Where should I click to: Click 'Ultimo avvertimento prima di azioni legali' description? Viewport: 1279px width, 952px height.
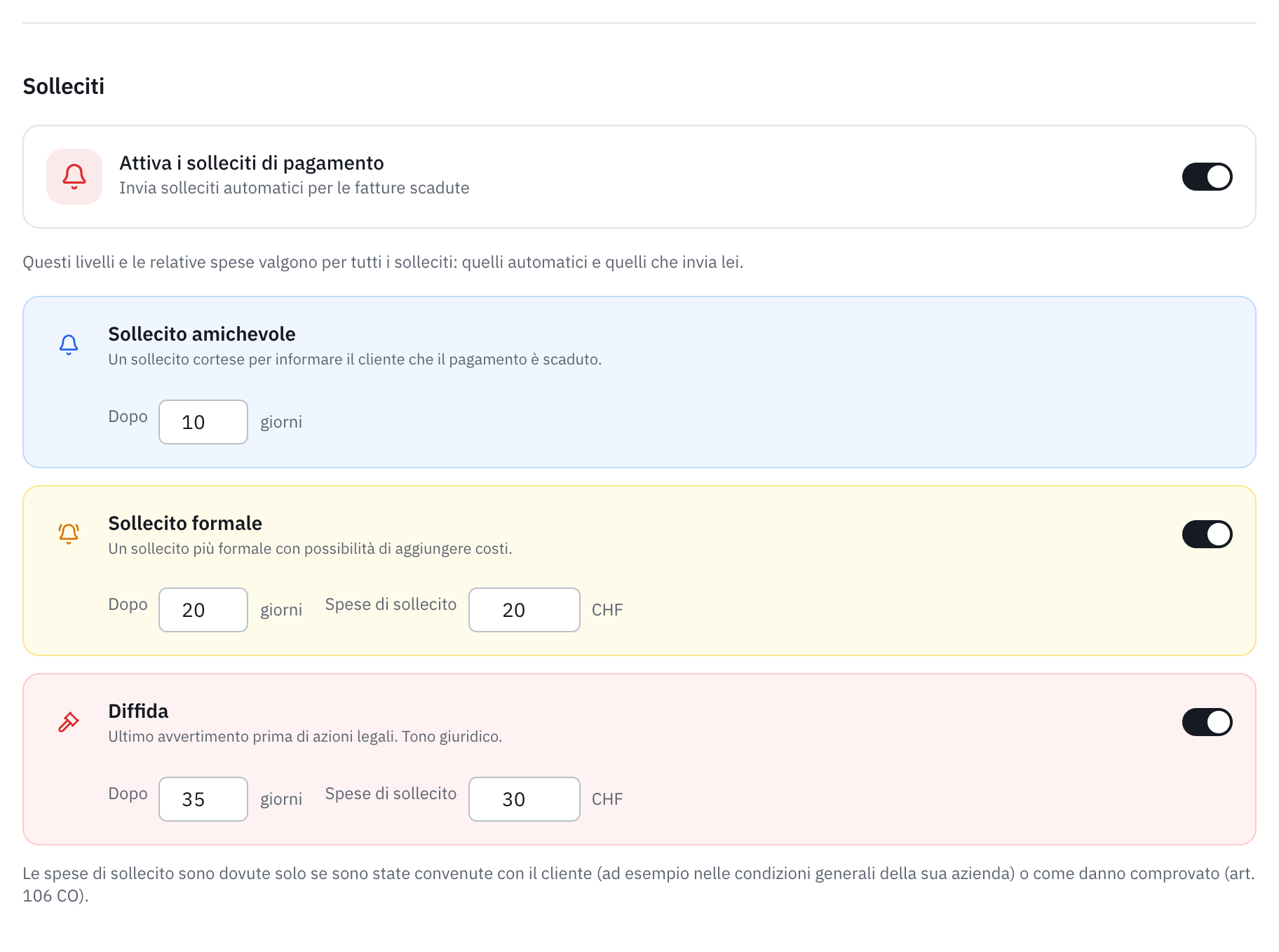click(x=305, y=736)
